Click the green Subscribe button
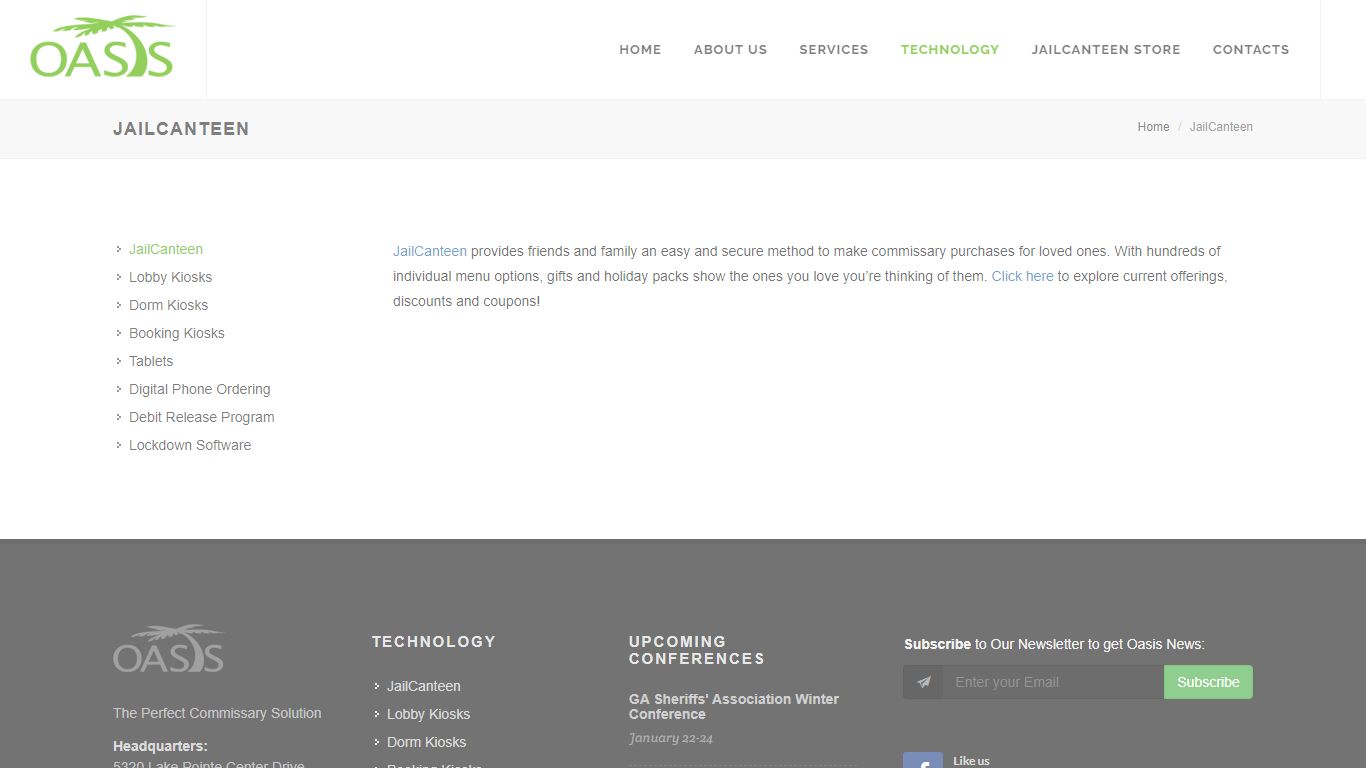 (1208, 682)
